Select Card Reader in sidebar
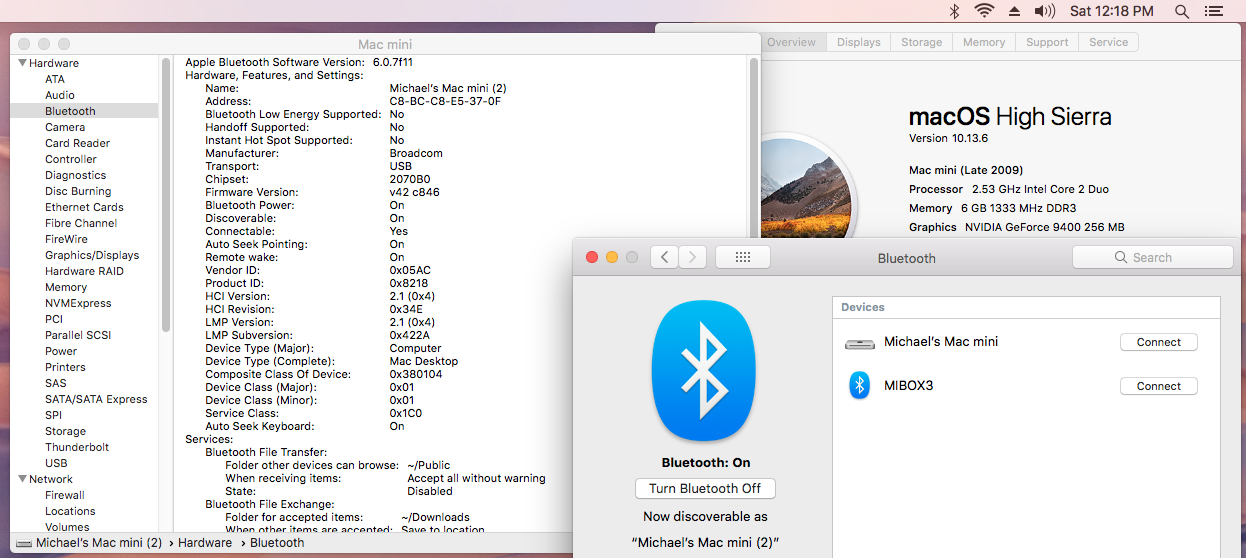This screenshot has height=558, width=1246. point(77,143)
